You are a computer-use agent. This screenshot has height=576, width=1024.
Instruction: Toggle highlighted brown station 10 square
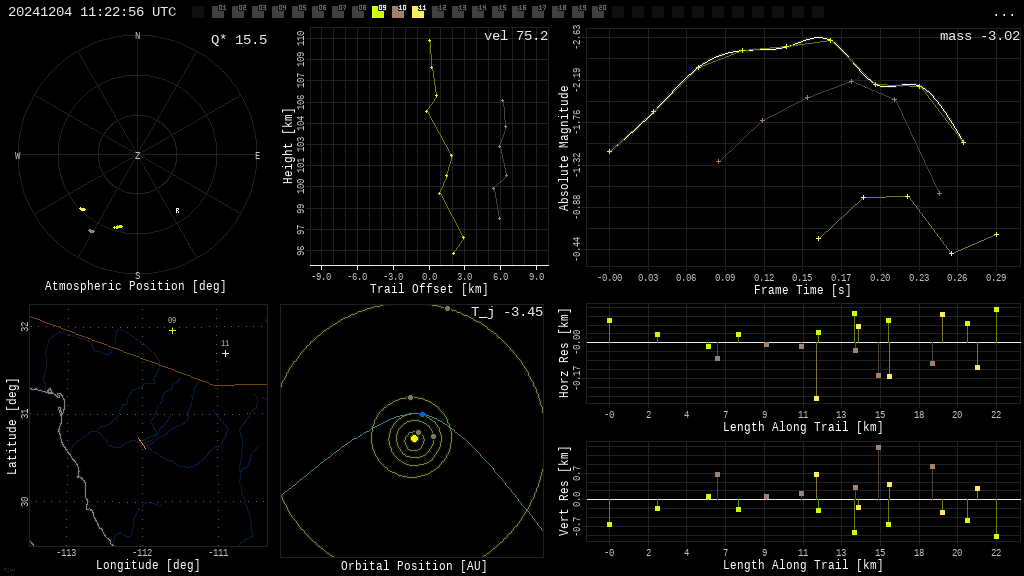398,12
